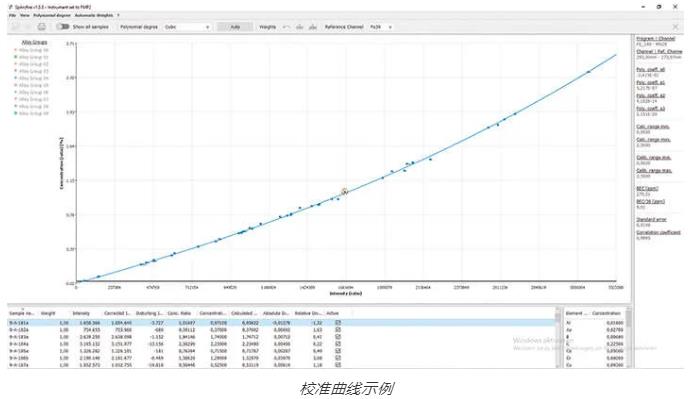Viewport: 688px width, 399px height.
Task: Open the Automatic Weights menu
Action: (x=93, y=15)
